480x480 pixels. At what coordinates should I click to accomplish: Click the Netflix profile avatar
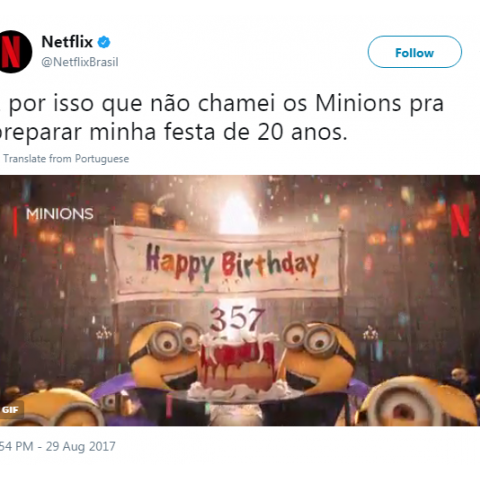tap(13, 52)
